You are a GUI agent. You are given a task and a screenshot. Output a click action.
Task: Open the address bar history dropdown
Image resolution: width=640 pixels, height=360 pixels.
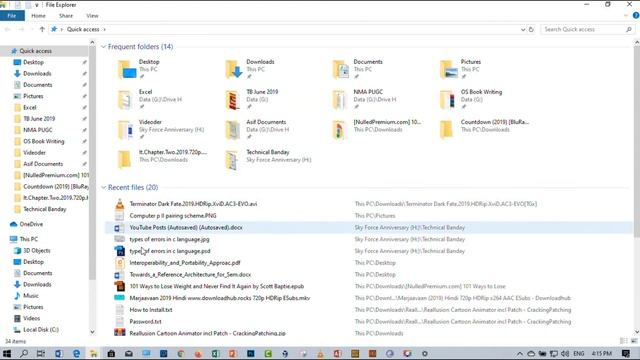point(523,29)
